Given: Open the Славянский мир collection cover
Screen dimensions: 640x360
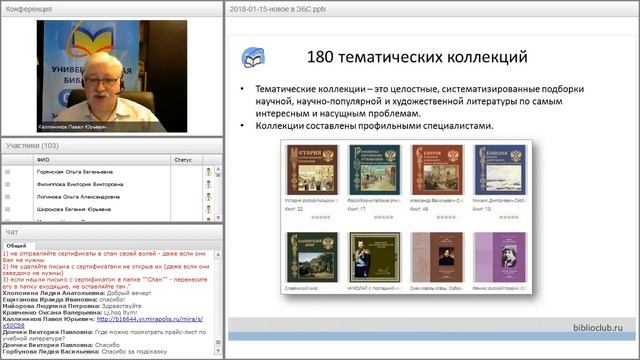Looking at the screenshot, I should coord(313,258).
